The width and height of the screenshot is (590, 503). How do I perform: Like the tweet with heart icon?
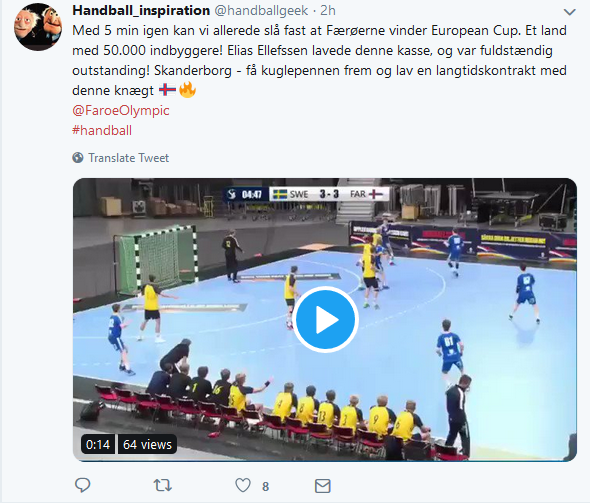(x=243, y=485)
